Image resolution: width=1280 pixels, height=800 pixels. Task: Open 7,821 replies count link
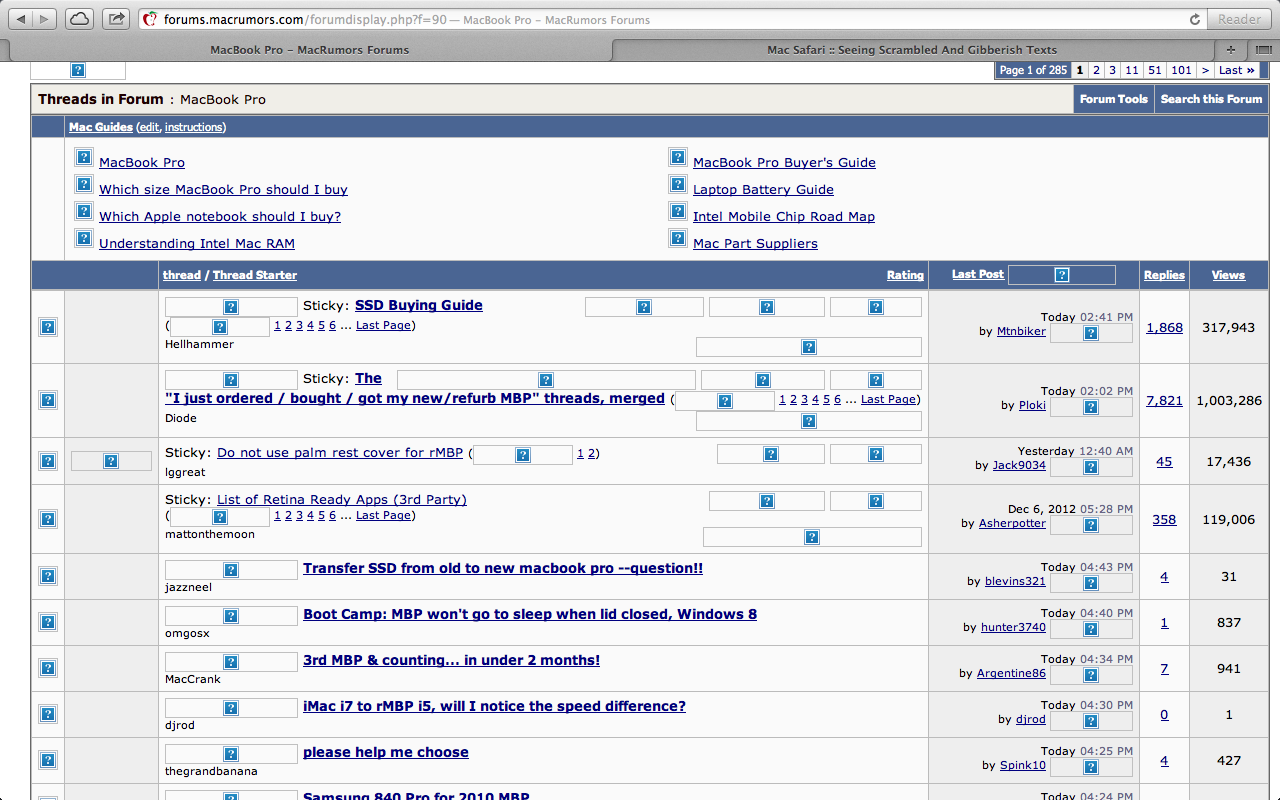coord(1164,400)
